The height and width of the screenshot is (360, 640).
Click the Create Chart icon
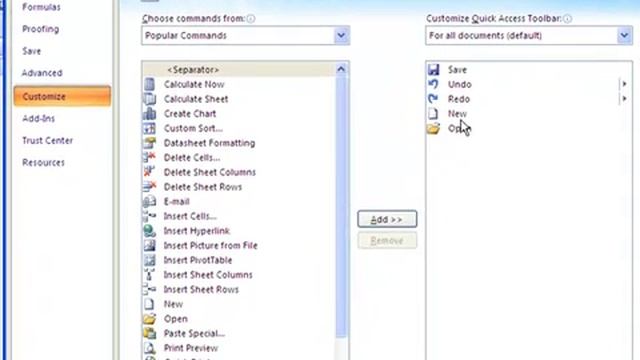pos(149,113)
